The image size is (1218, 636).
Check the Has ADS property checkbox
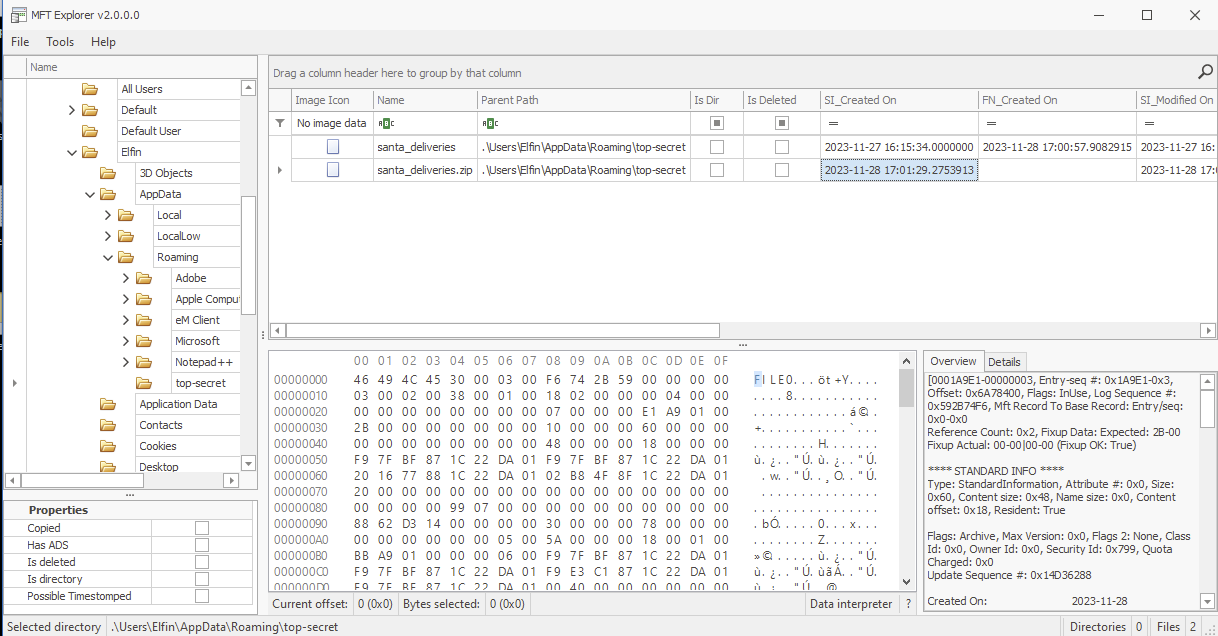pyautogui.click(x=202, y=545)
